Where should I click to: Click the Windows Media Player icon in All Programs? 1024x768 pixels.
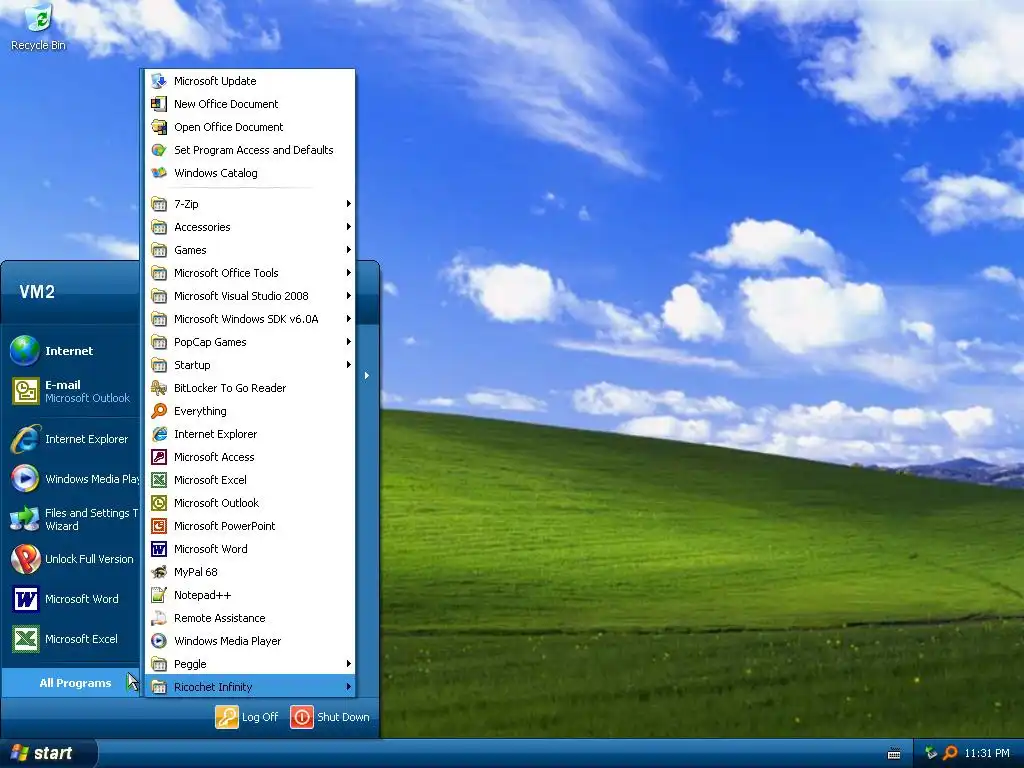(x=159, y=641)
